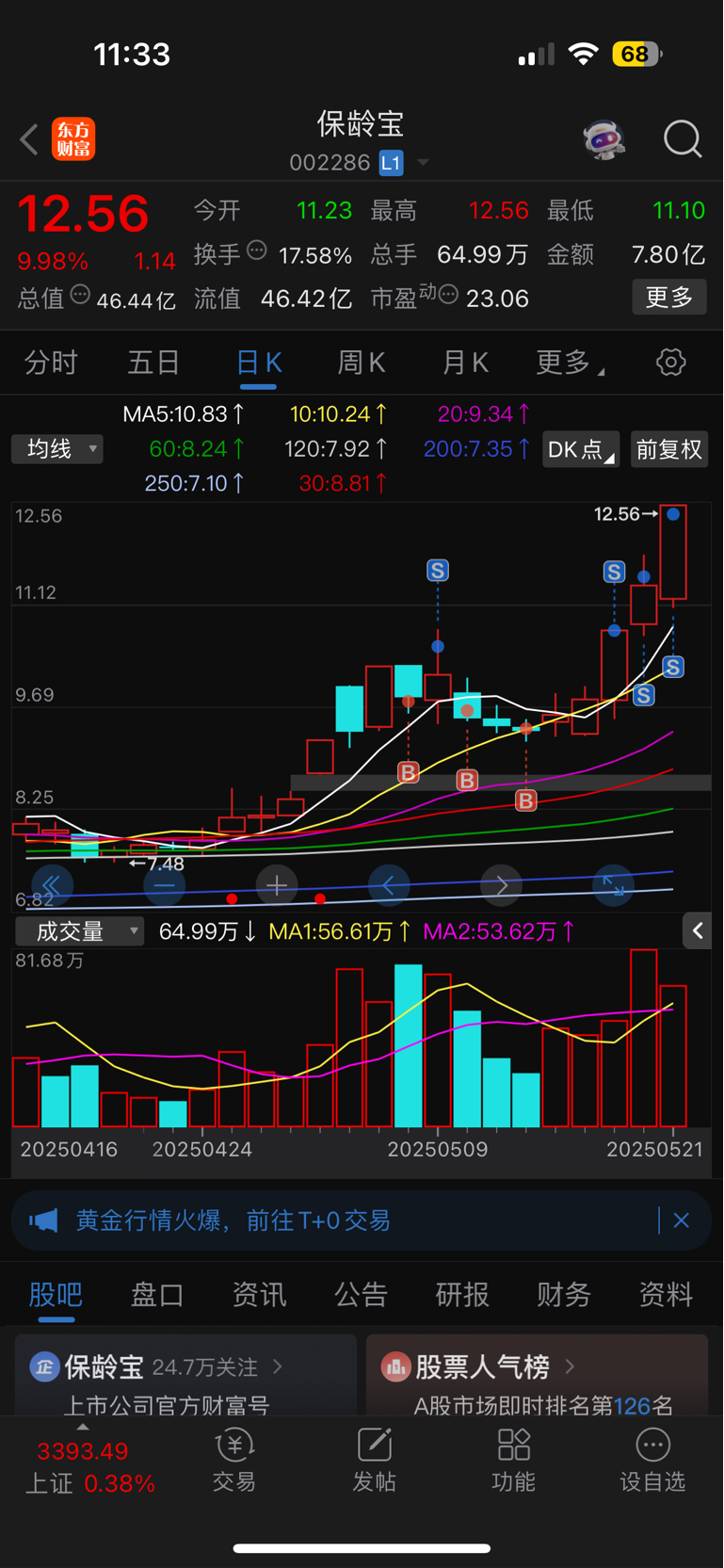Select the 股吧 tab
This screenshot has height=1568, width=724.
coord(56,1295)
